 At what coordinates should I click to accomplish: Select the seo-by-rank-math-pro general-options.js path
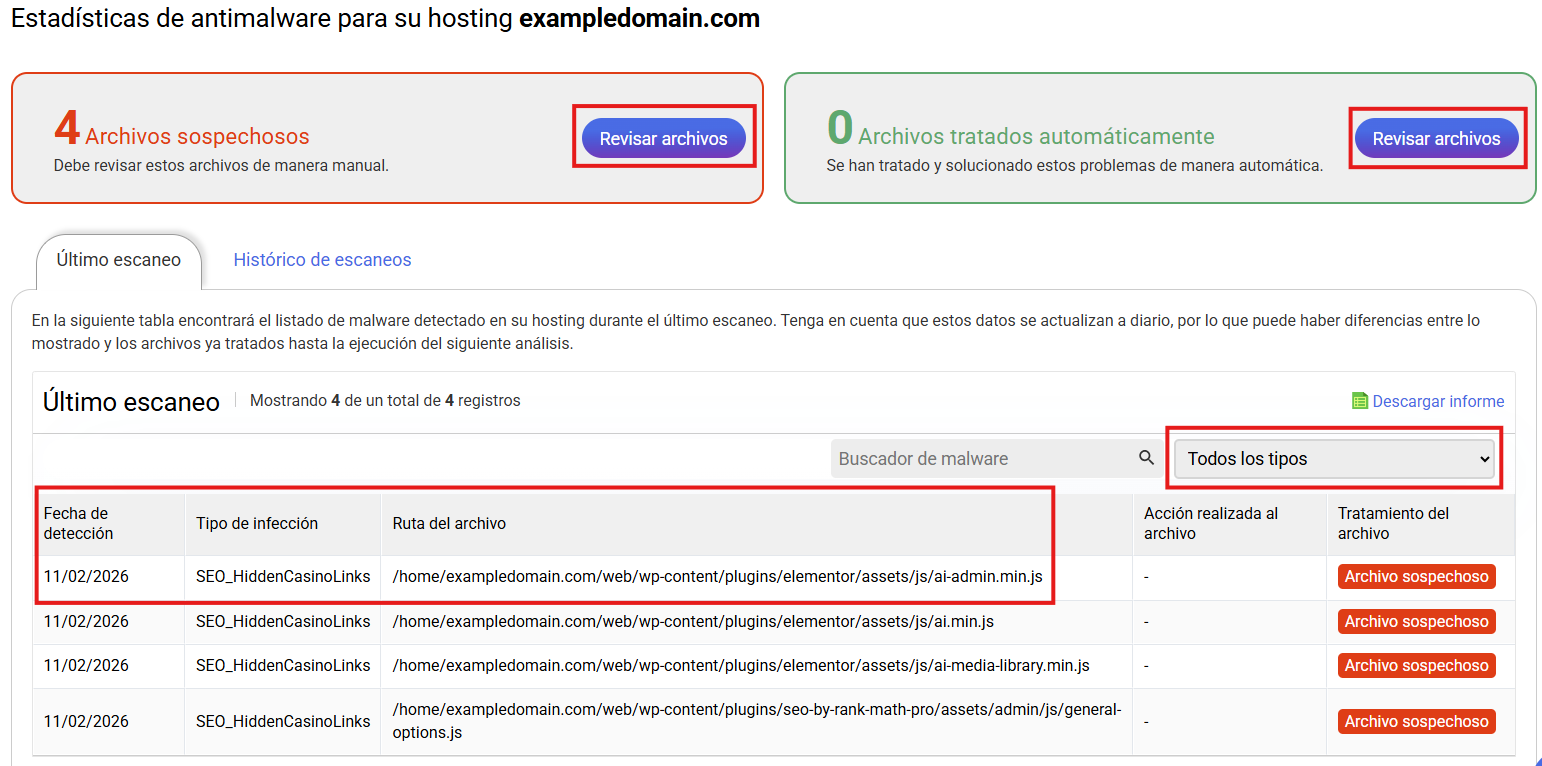point(756,721)
